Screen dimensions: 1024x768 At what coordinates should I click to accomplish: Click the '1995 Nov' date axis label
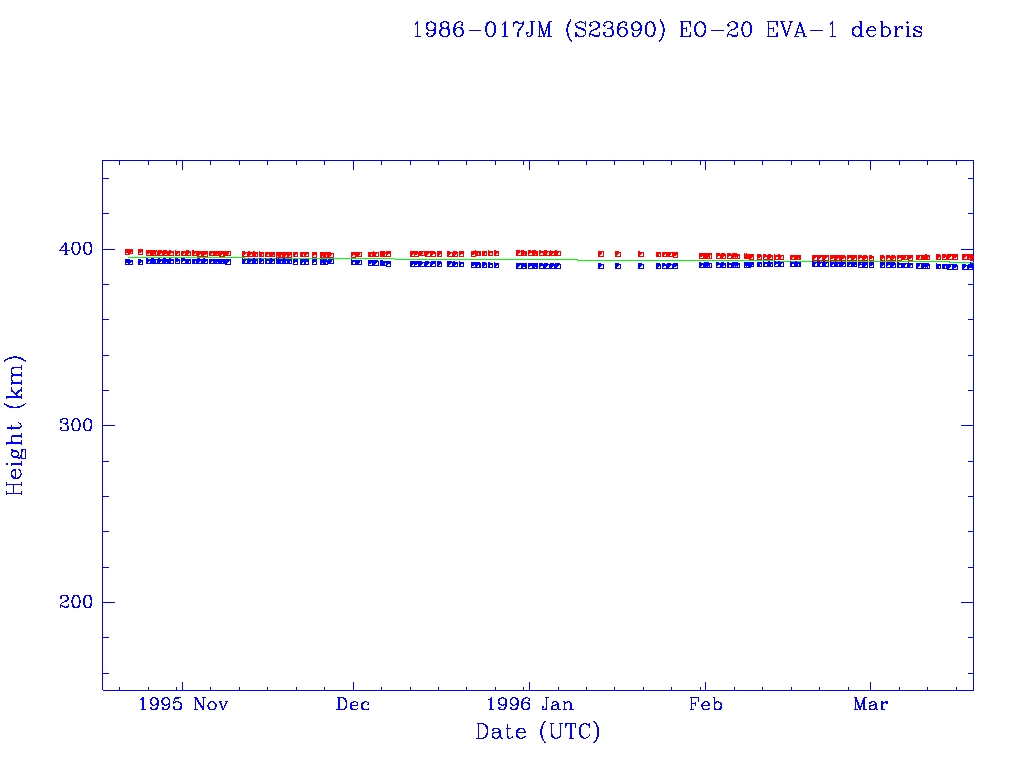pos(183,704)
